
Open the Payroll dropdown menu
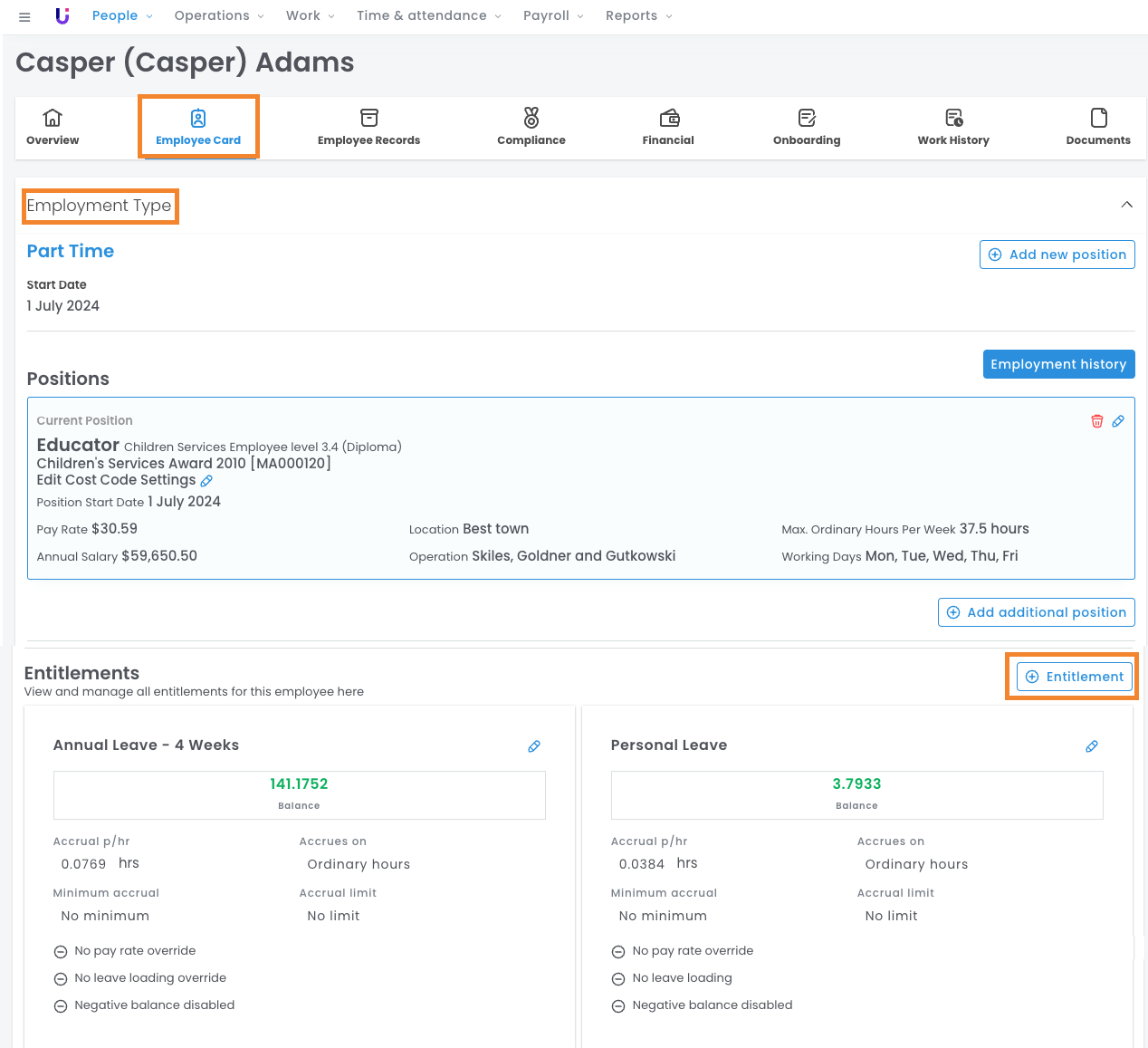553,16
